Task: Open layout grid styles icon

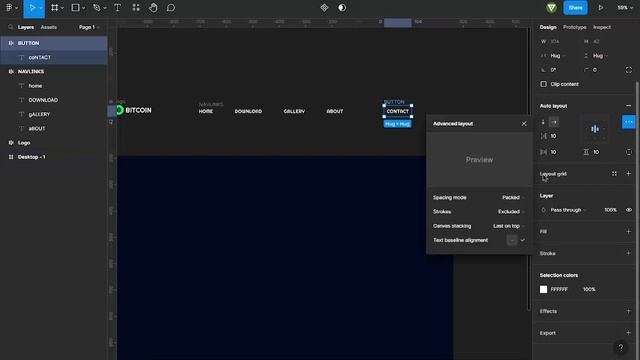Action: point(614,174)
